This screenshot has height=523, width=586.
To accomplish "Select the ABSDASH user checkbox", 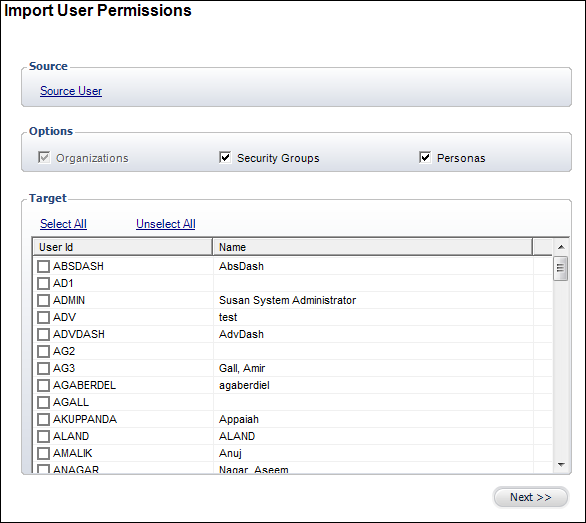I will [43, 267].
